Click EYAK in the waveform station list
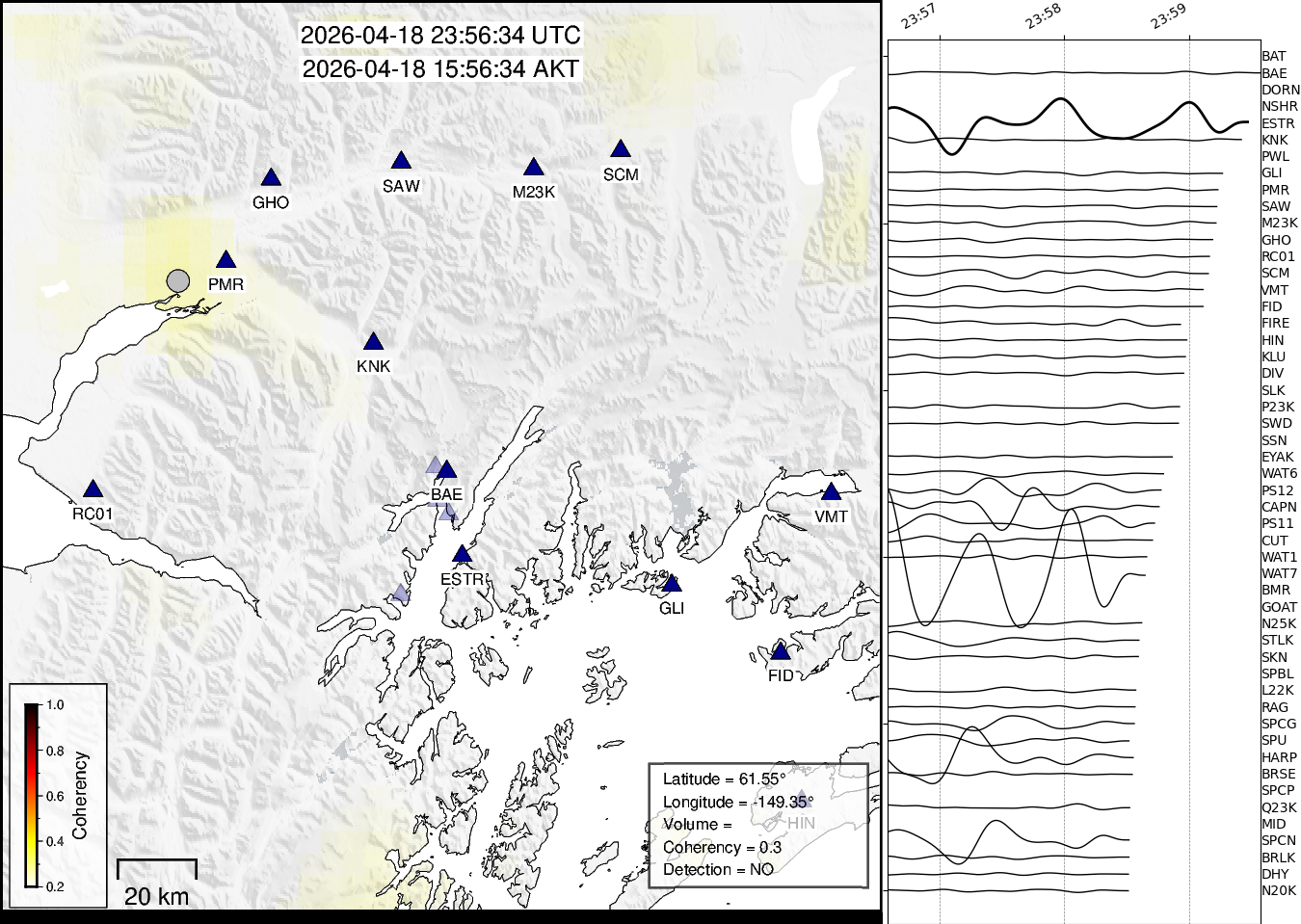The image size is (1301, 924). [x=1278, y=458]
